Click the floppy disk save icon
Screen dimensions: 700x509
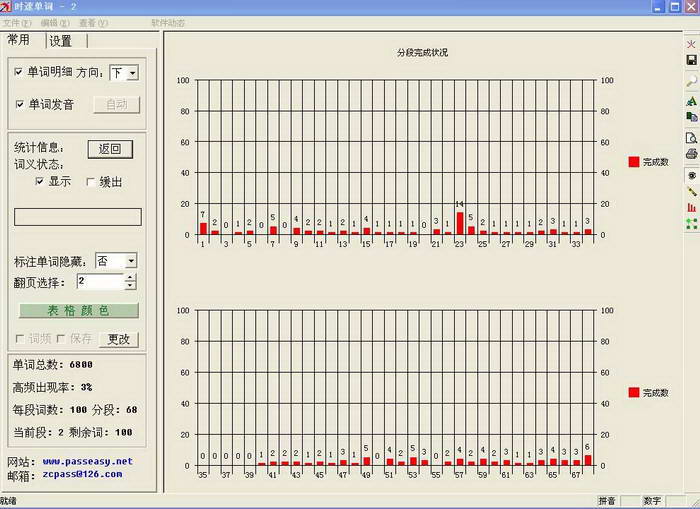[x=691, y=60]
